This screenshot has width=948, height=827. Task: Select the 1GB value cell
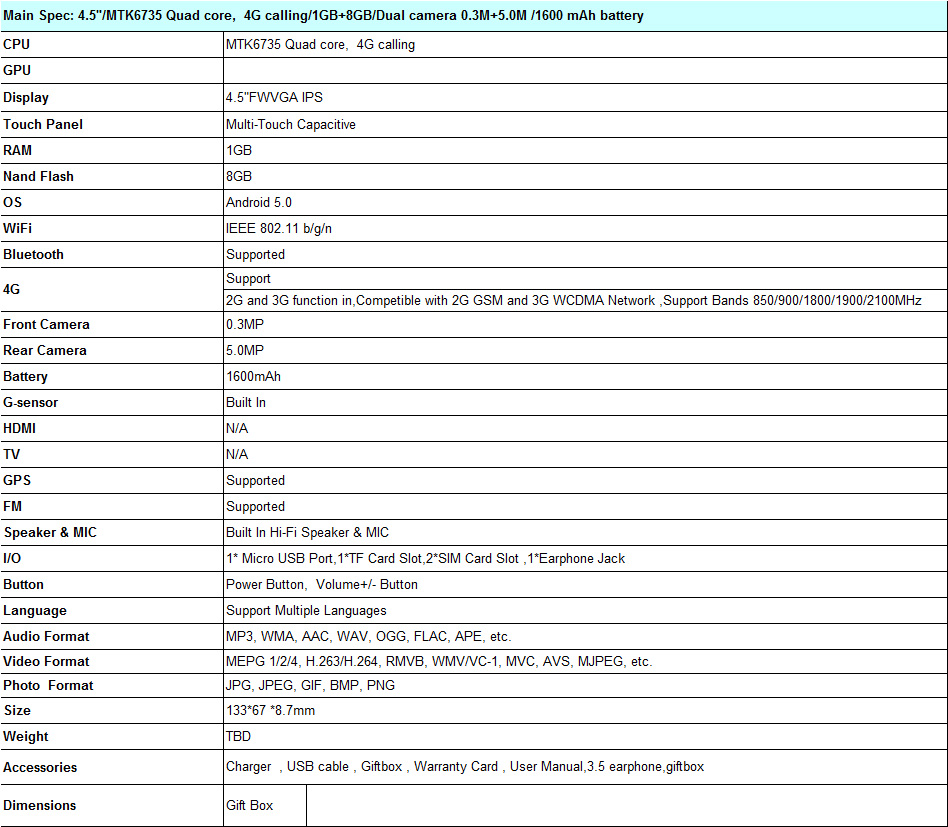pos(585,151)
